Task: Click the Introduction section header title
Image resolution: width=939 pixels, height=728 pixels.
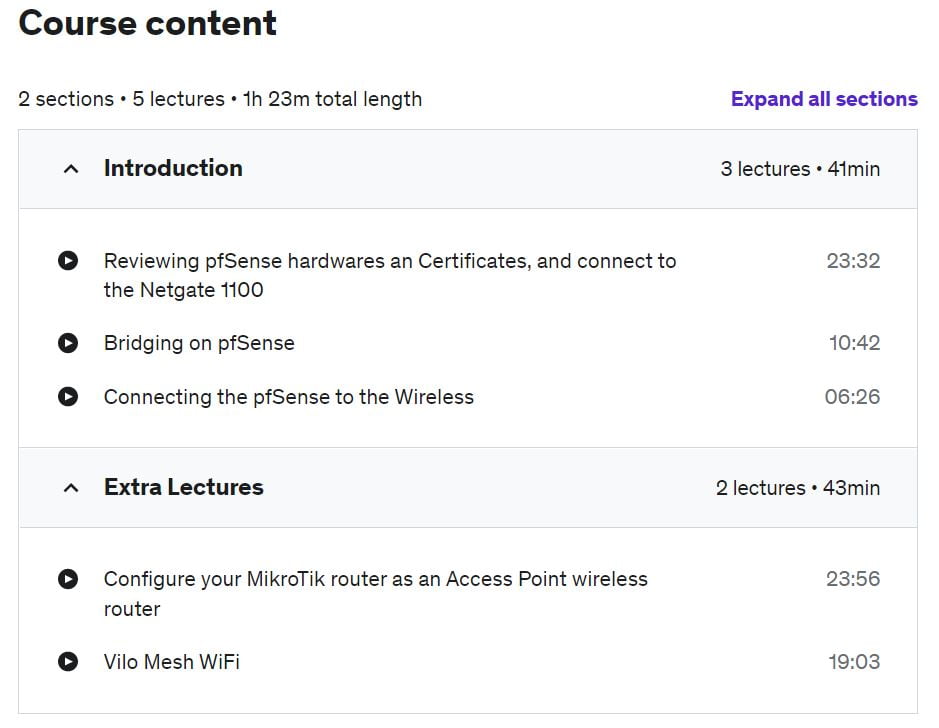Action: point(173,168)
